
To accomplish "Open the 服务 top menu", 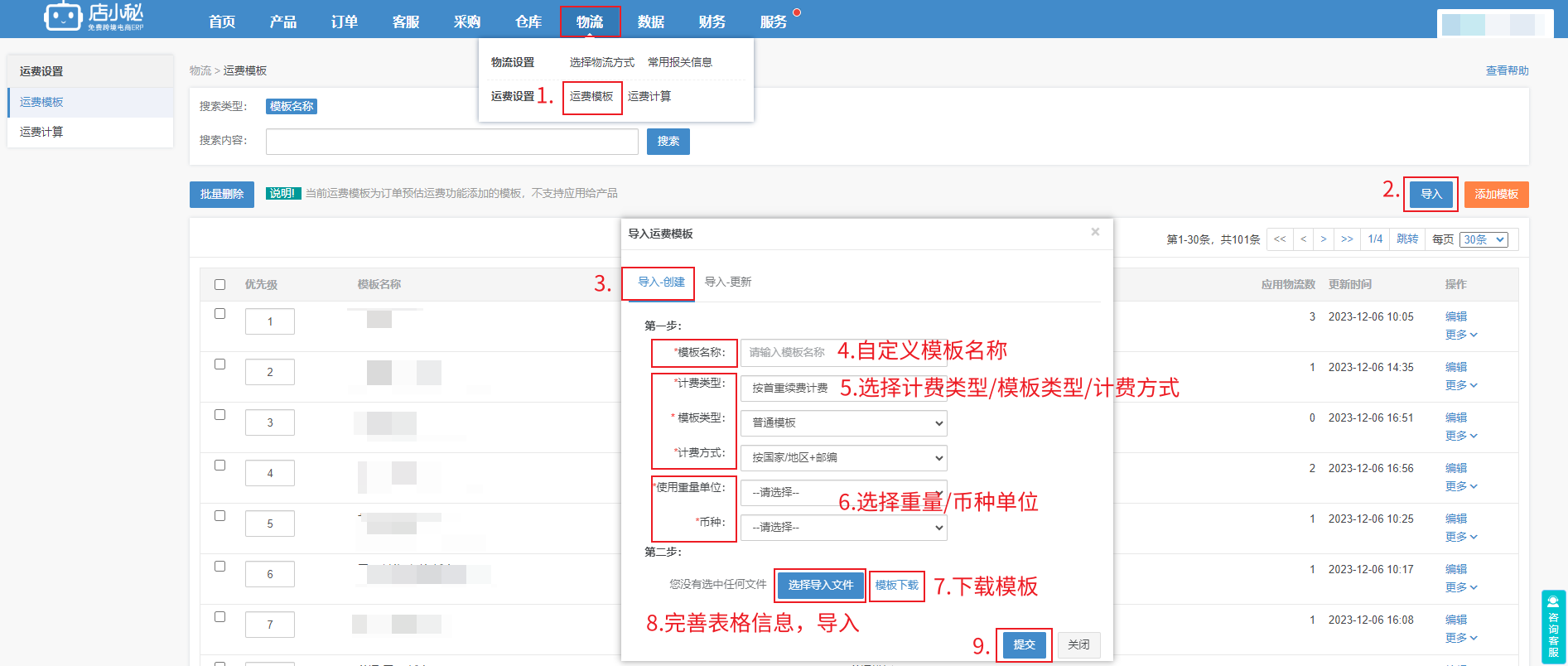I will click(774, 22).
